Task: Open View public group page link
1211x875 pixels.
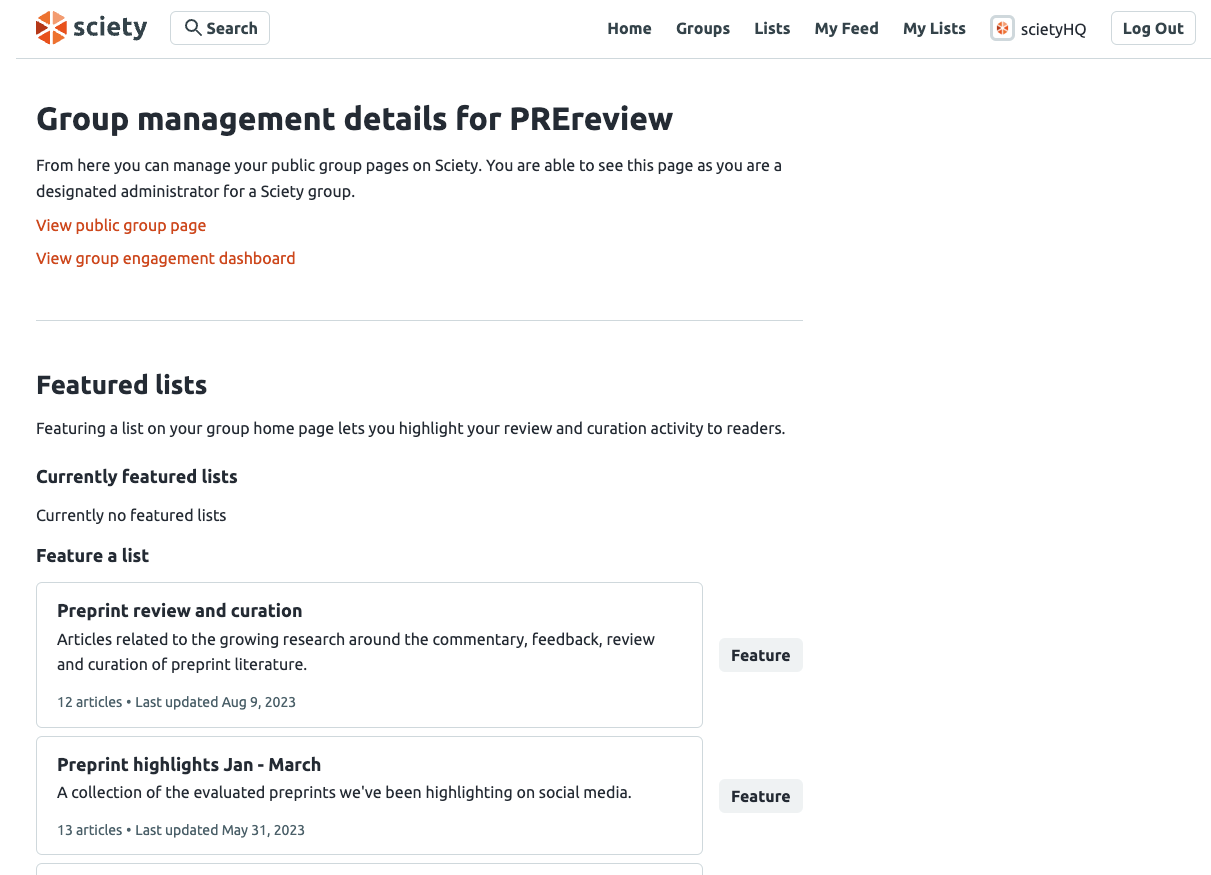Action: (x=121, y=225)
